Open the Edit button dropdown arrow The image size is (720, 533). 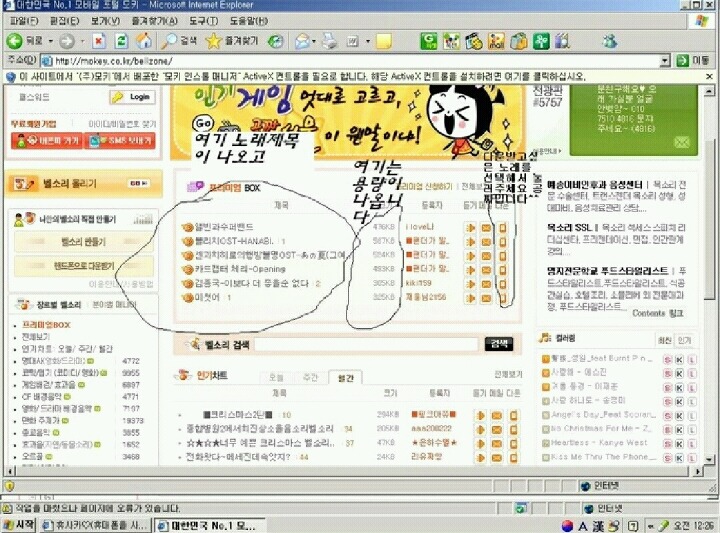[x=368, y=41]
